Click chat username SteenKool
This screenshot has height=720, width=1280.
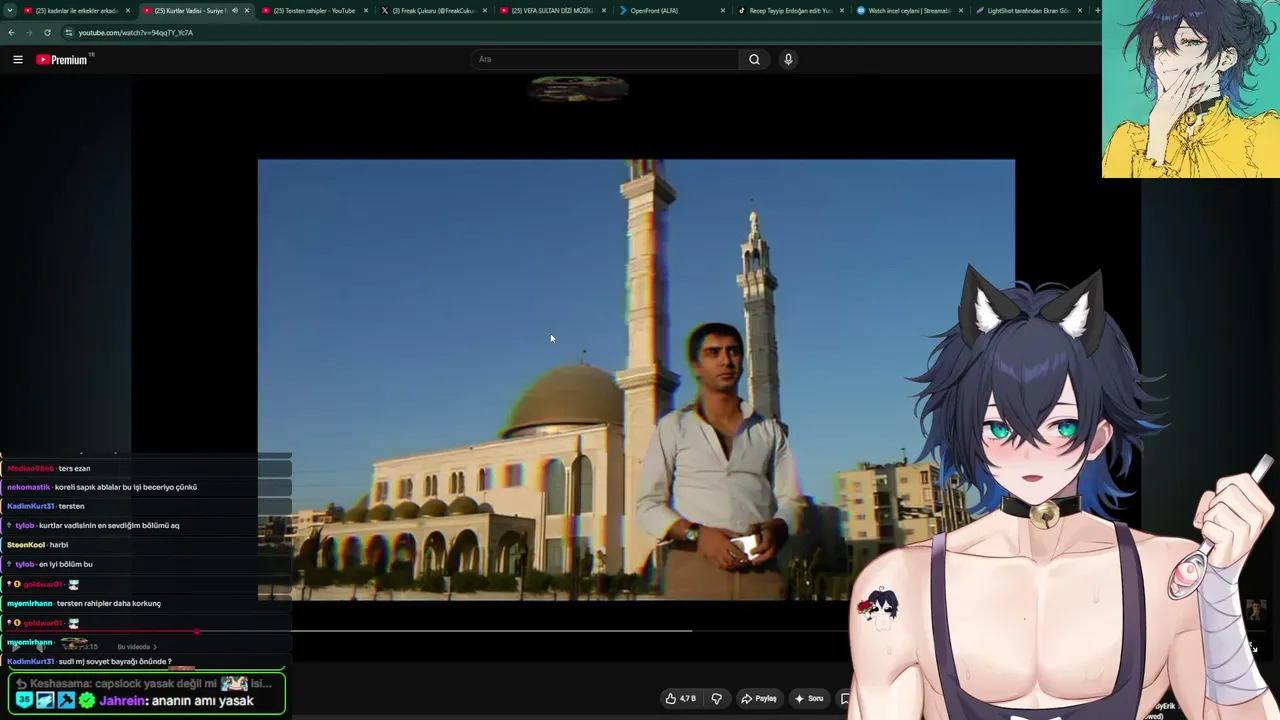pos(26,545)
